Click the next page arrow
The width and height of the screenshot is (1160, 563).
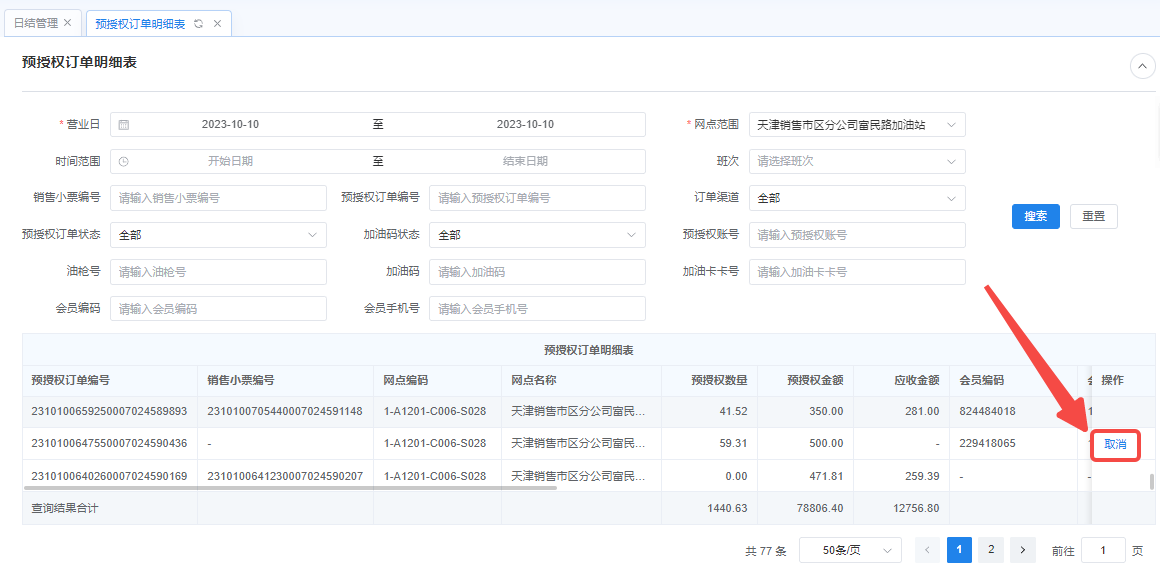[x=1022, y=550]
